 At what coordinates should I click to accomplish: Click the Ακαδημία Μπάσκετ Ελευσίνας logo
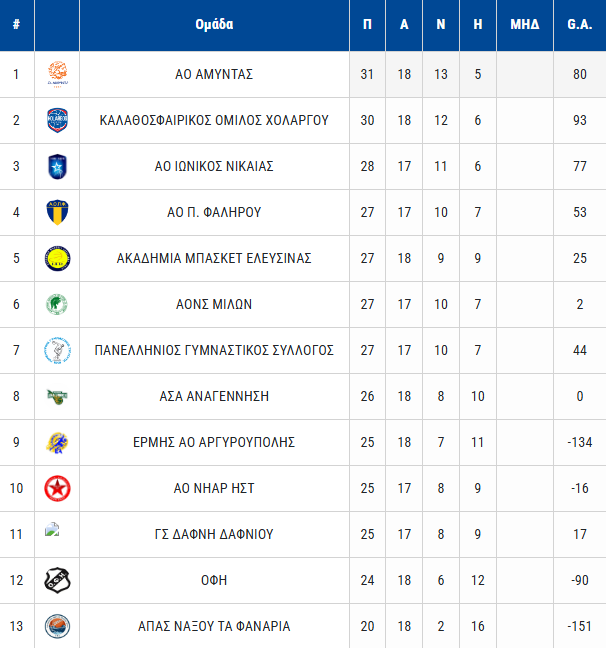click(57, 258)
